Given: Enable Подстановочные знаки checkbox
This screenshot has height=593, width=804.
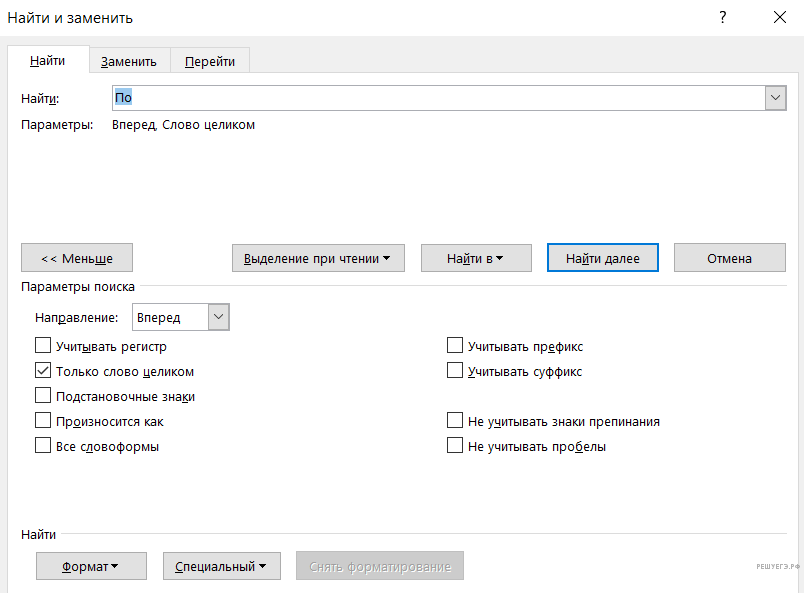Looking at the screenshot, I should pos(43,396).
